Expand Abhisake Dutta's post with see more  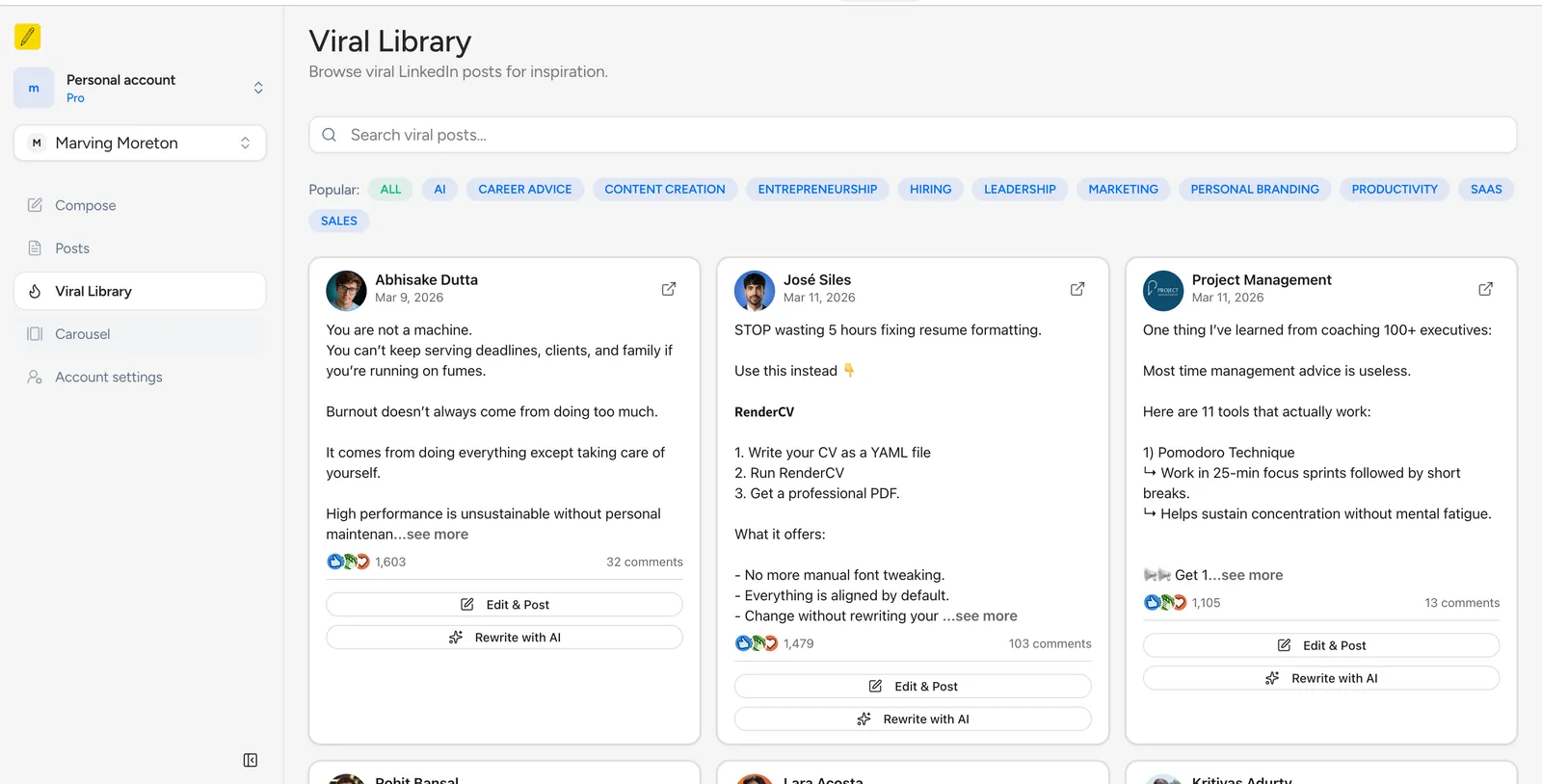click(x=437, y=535)
